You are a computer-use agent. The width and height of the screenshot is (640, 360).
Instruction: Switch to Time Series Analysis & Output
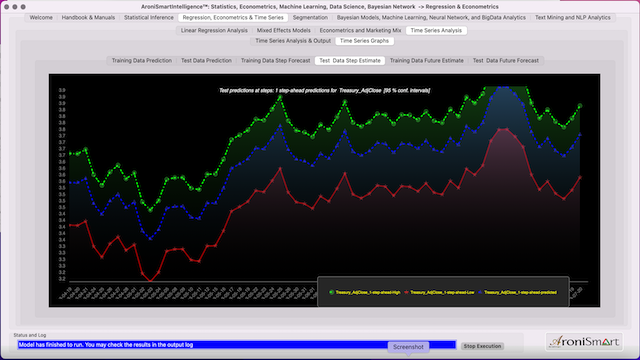[293, 41]
